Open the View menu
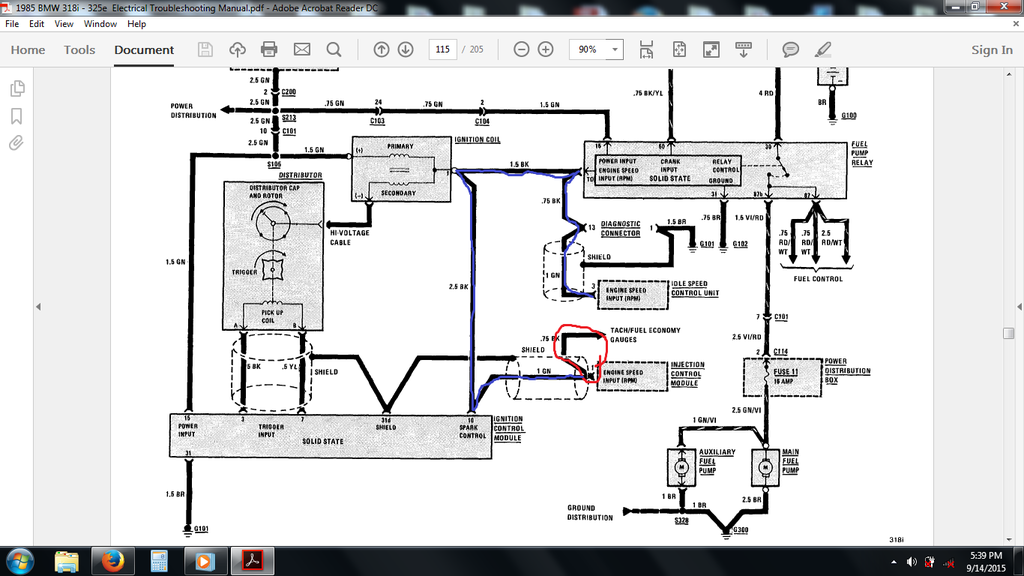This screenshot has height=576, width=1024. click(x=63, y=24)
